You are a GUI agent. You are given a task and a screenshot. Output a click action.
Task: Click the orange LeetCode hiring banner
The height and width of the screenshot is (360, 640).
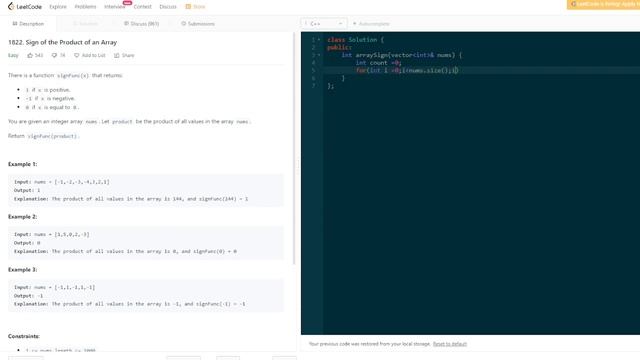click(603, 4)
